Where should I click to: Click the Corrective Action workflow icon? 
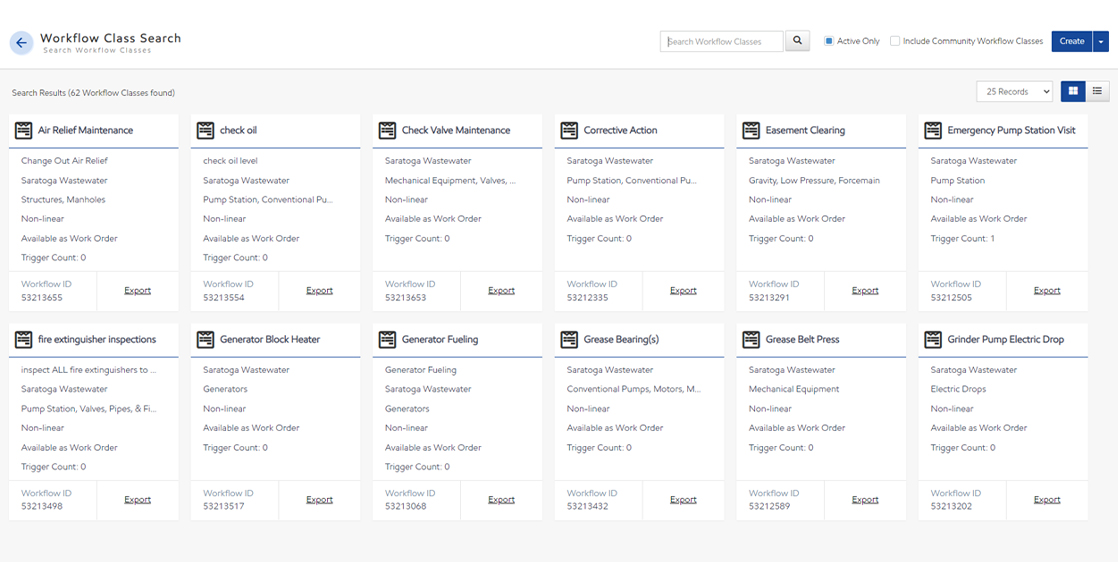coord(569,131)
